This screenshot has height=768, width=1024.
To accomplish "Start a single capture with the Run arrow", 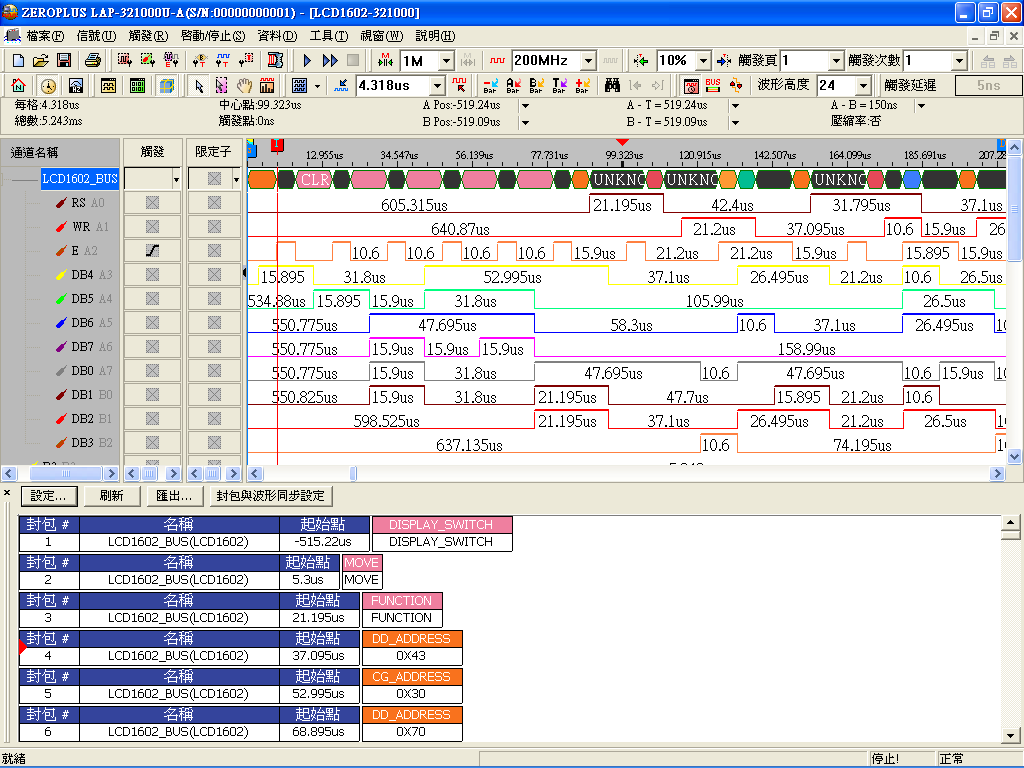I will click(x=307, y=61).
